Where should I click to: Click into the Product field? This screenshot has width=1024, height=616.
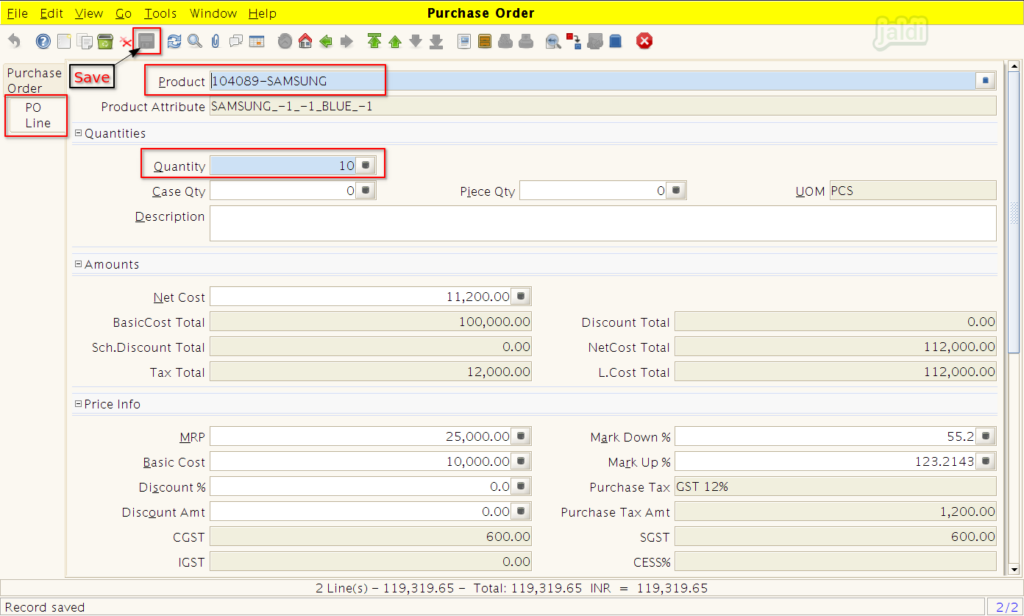click(592, 81)
